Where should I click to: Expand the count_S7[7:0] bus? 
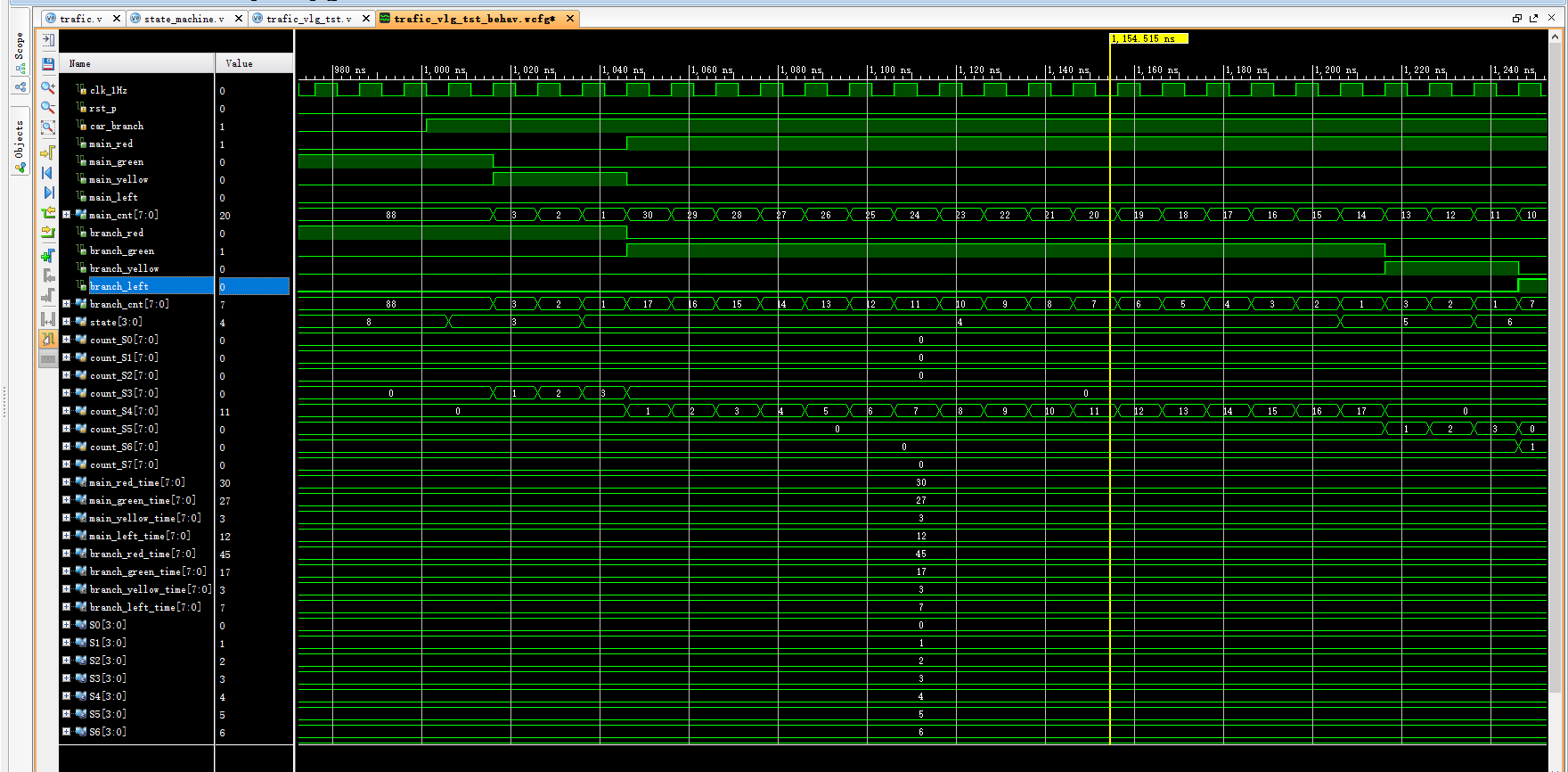point(66,464)
